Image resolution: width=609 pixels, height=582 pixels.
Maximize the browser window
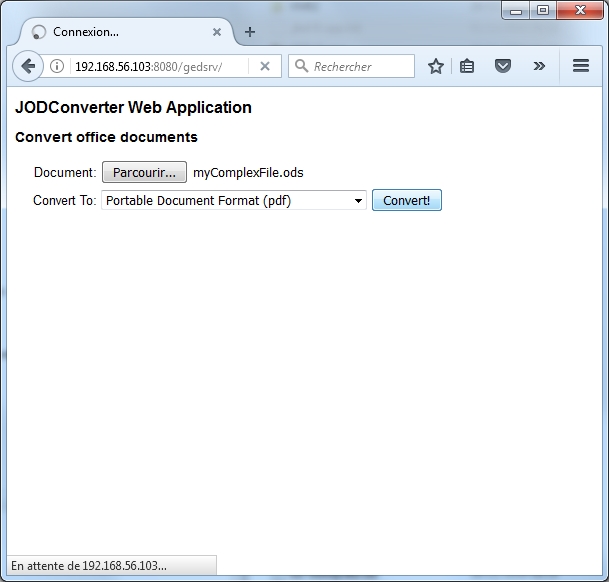coord(543,10)
